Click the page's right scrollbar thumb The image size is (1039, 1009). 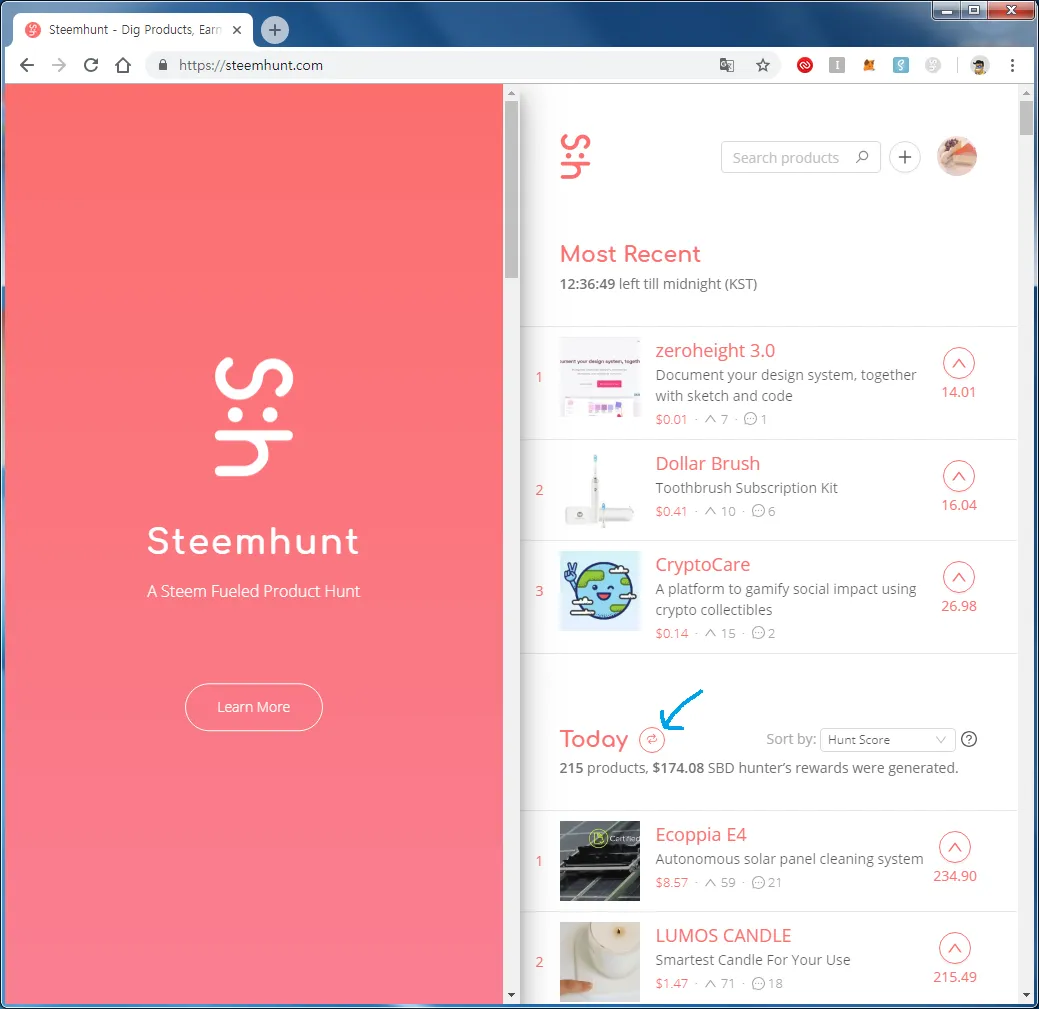coord(1026,118)
